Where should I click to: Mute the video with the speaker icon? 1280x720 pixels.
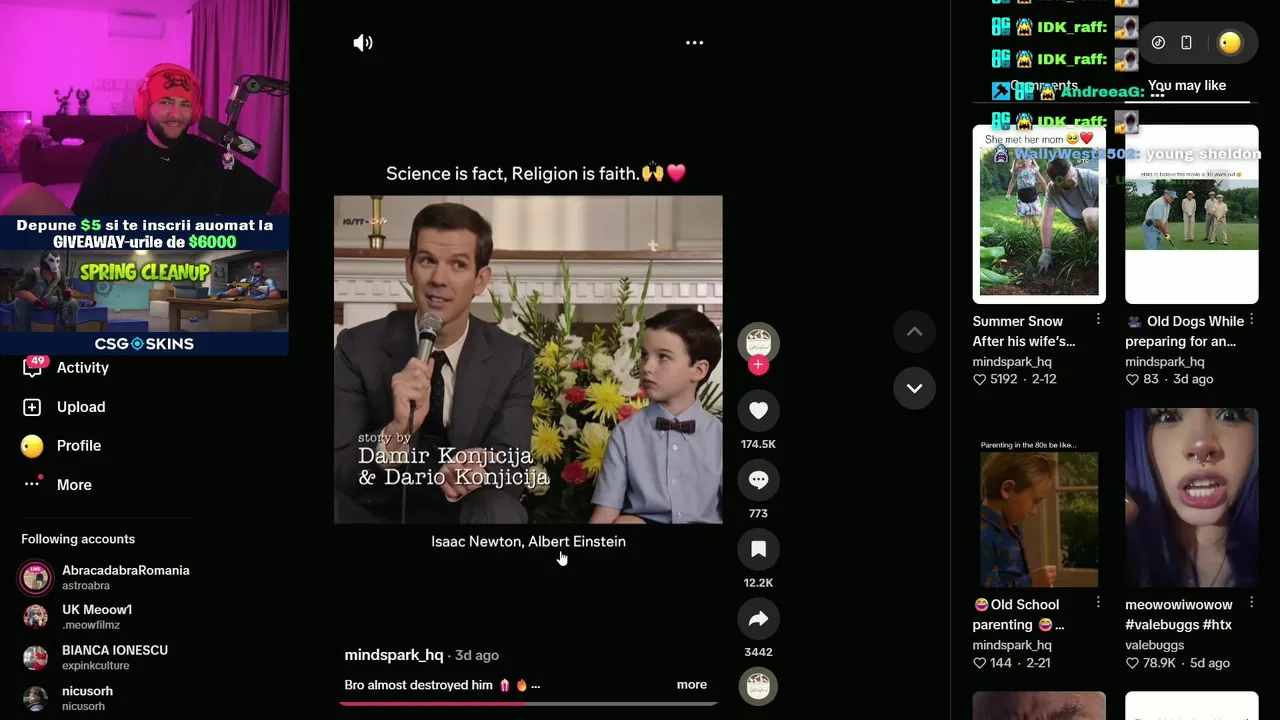(x=363, y=43)
